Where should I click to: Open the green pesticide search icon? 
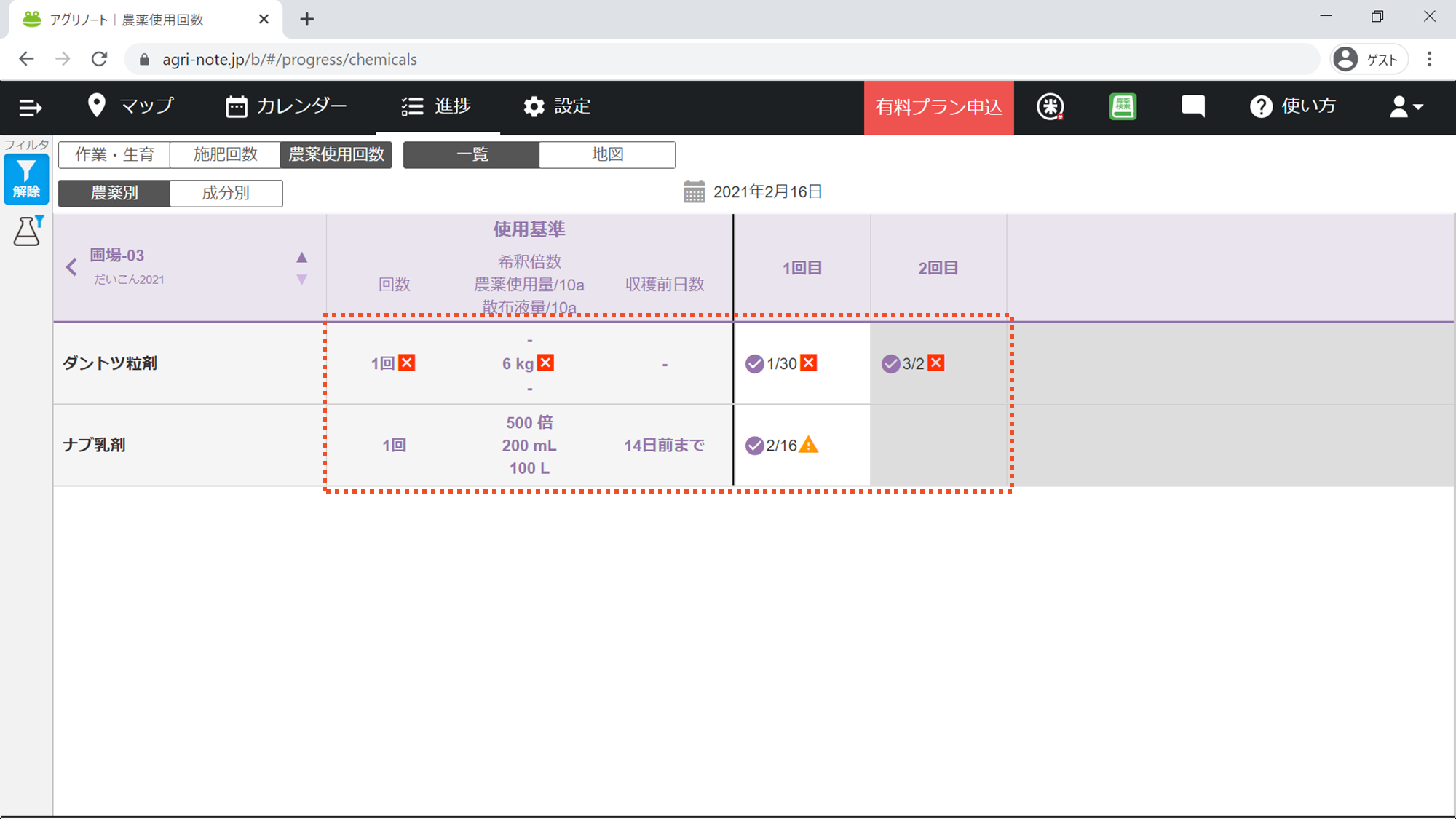point(1123,107)
